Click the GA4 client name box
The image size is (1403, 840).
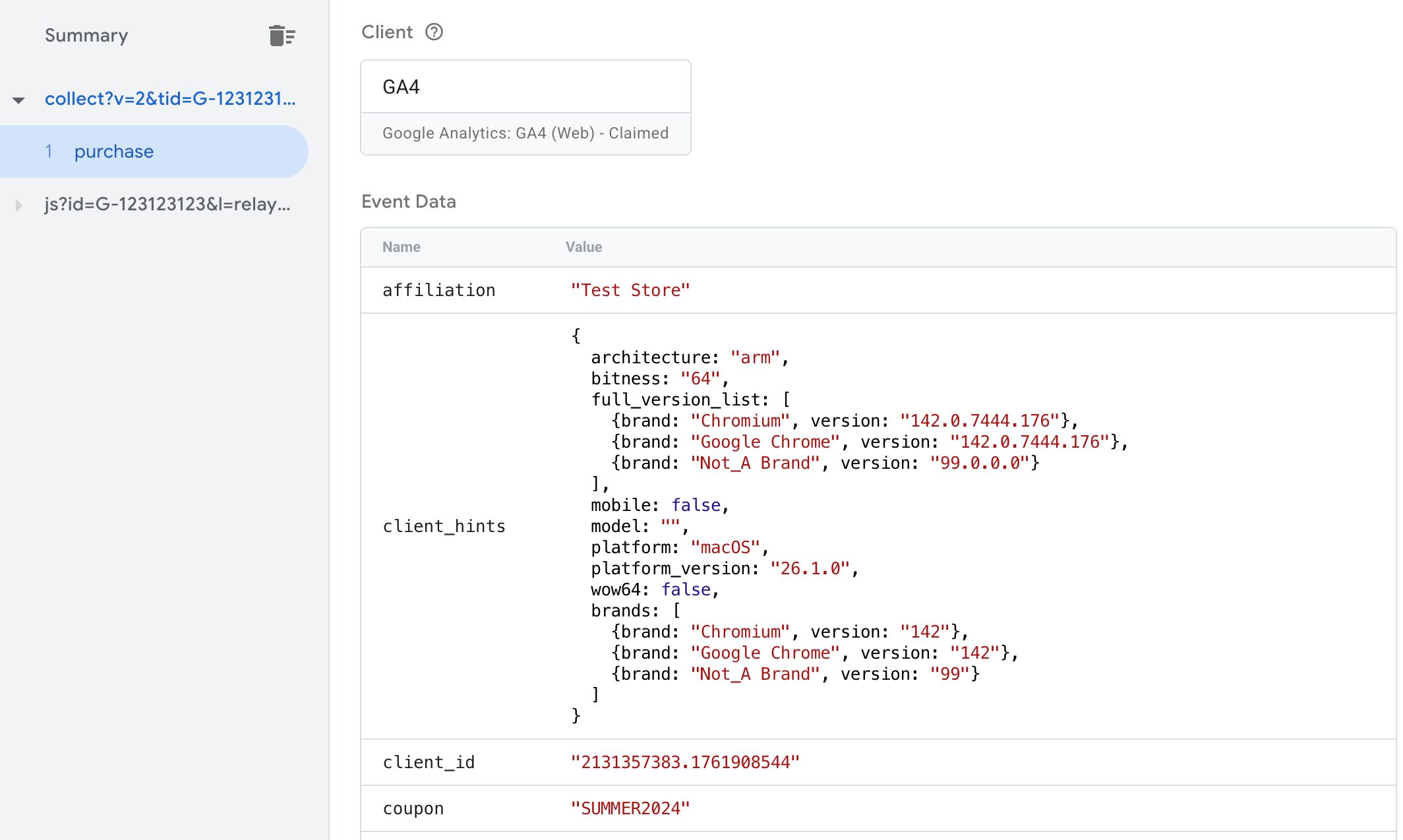click(525, 87)
